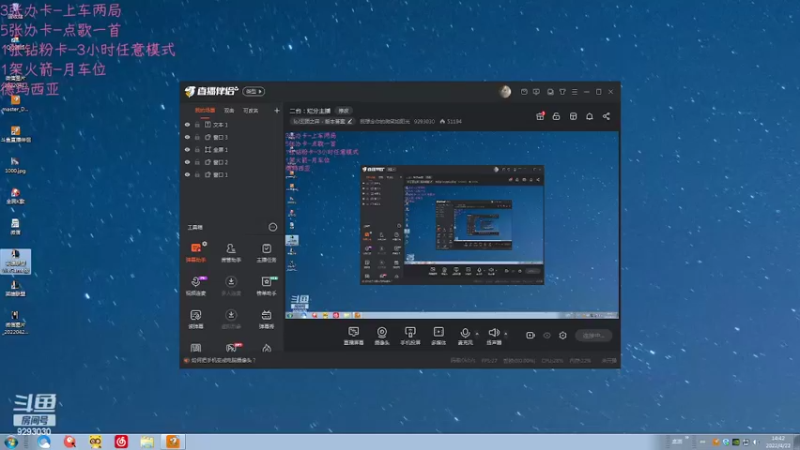Open the Windows Start button

coord(11,442)
